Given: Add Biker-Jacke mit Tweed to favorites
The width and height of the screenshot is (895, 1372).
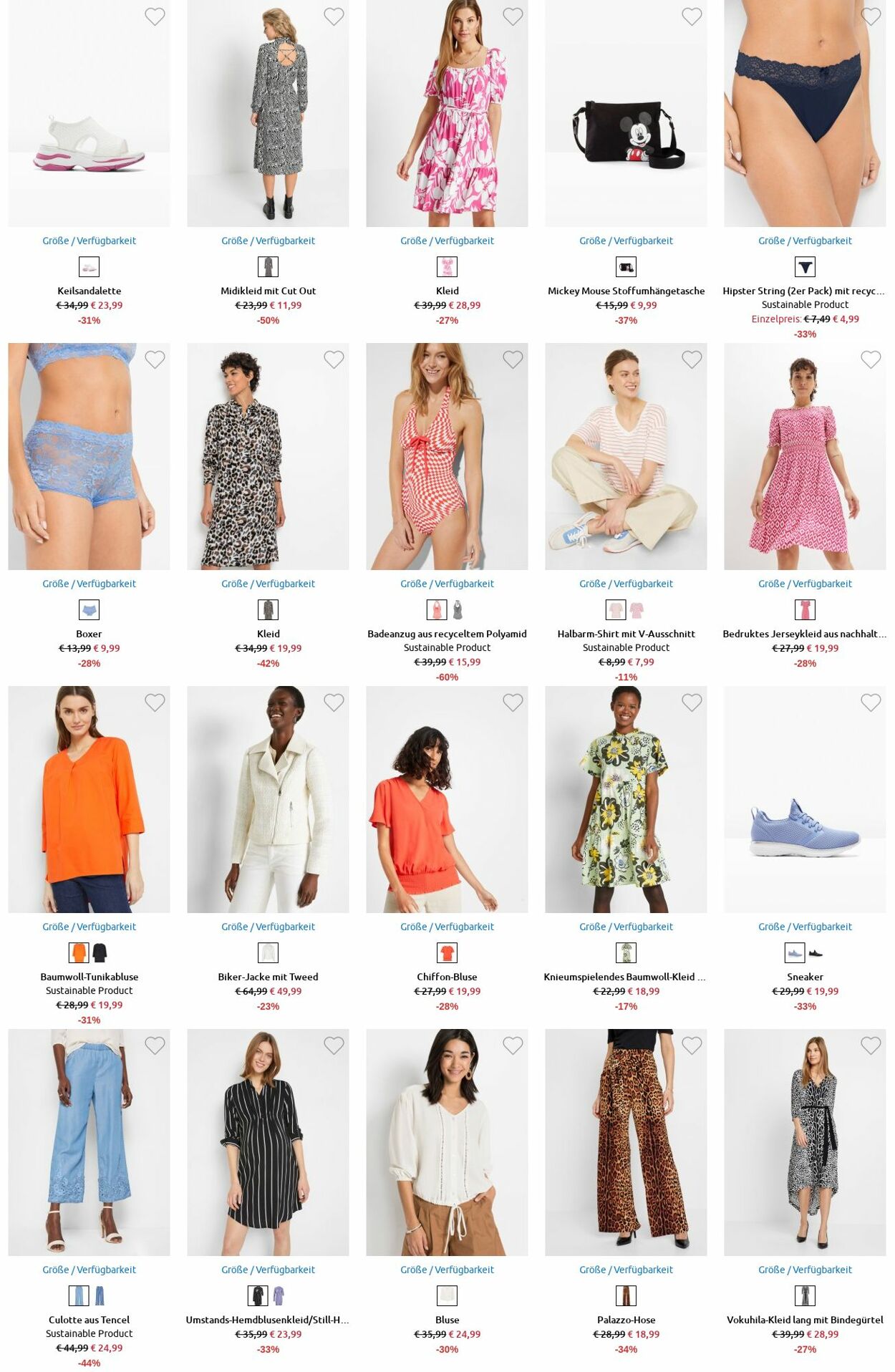Looking at the screenshot, I should coord(334,702).
